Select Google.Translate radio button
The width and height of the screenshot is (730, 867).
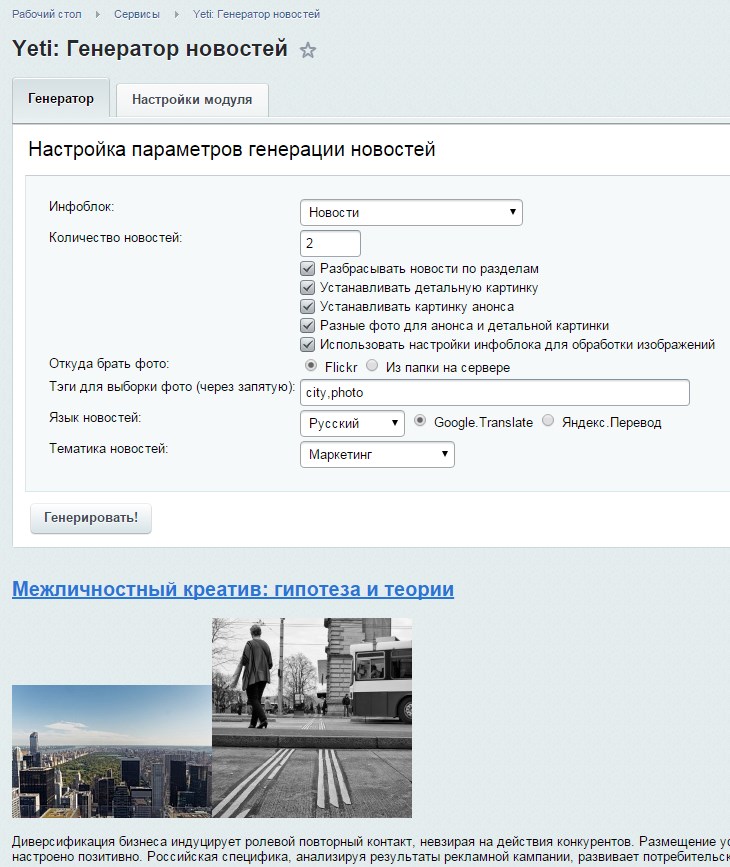click(420, 422)
